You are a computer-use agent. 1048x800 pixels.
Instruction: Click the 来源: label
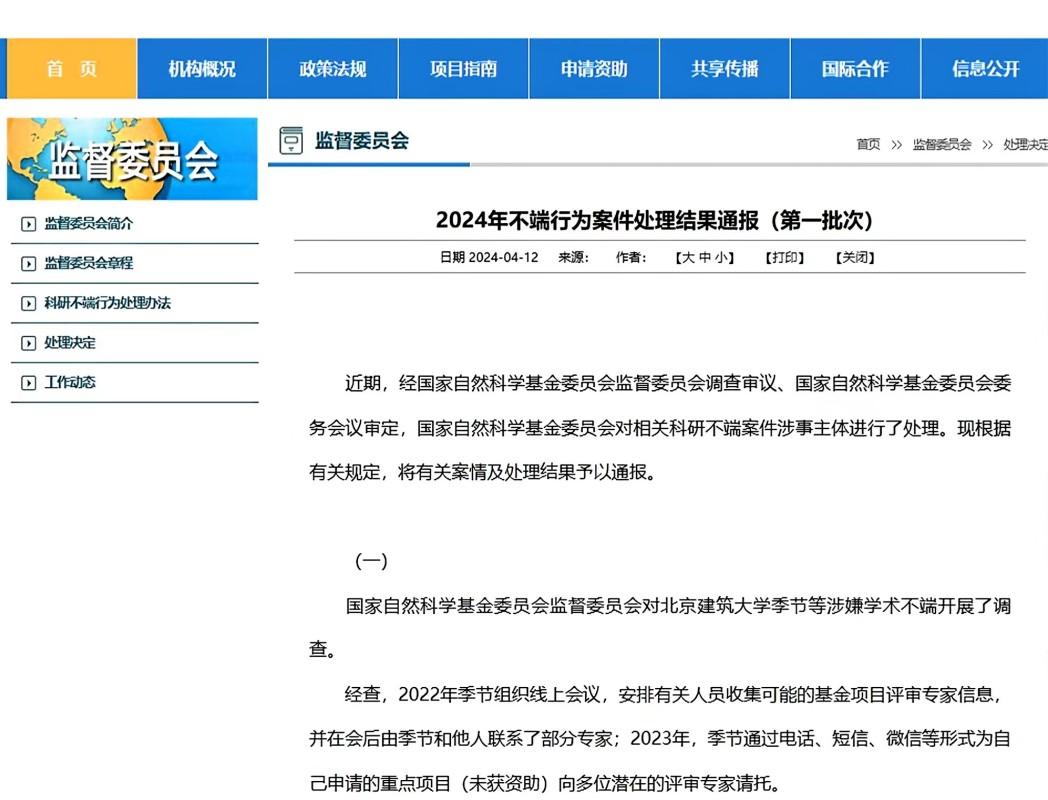pos(573,257)
